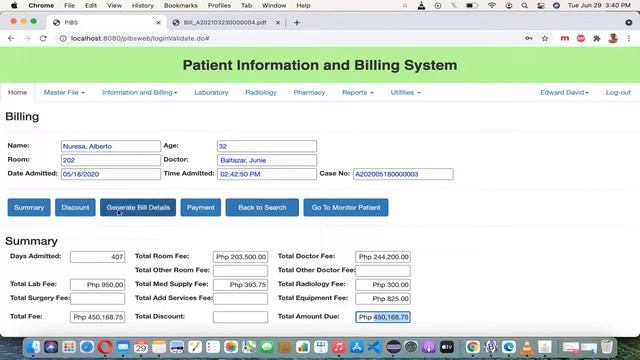Open Trash in the Dock
Image resolution: width=640 pixels, height=360 pixels.
[607, 347]
